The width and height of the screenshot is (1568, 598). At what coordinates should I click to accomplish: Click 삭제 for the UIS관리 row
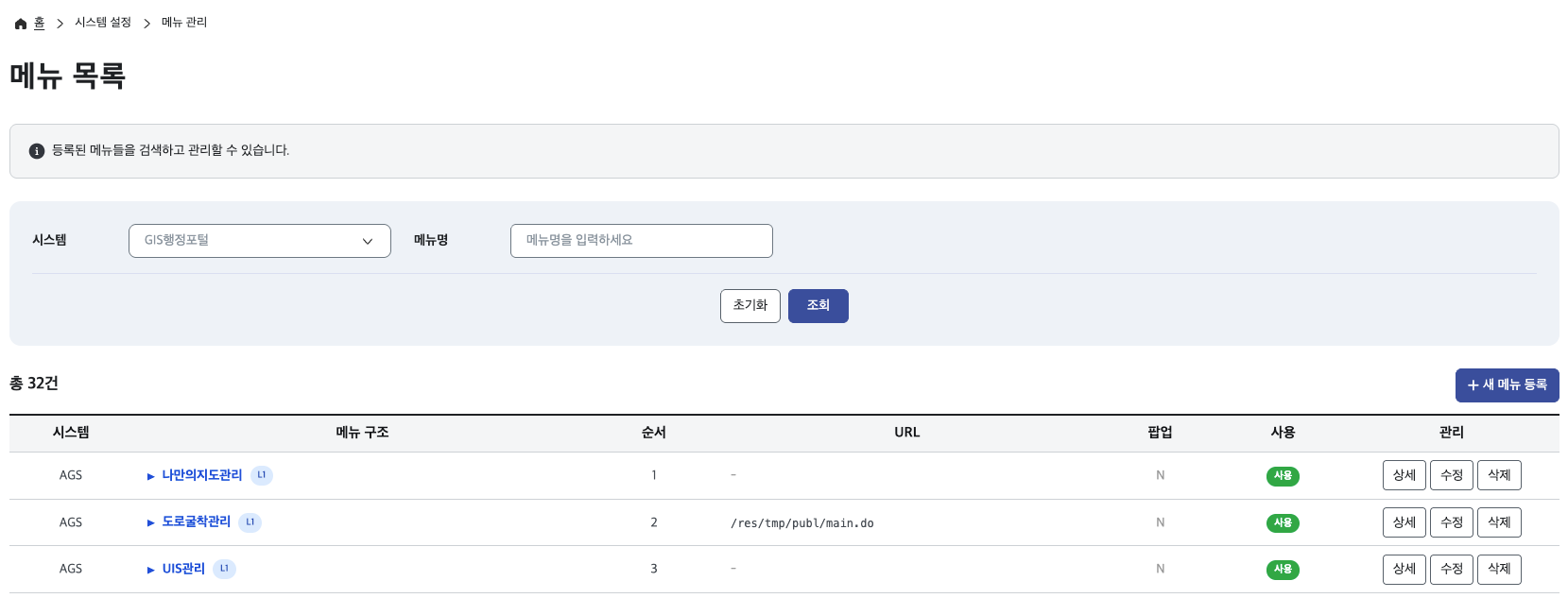(1499, 569)
